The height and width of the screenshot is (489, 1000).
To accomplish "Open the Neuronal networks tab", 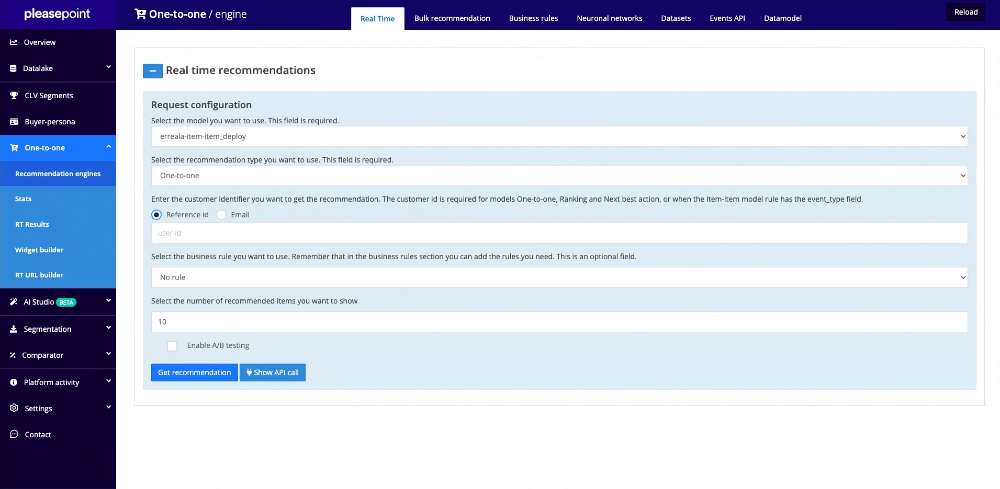I will click(x=611, y=19).
